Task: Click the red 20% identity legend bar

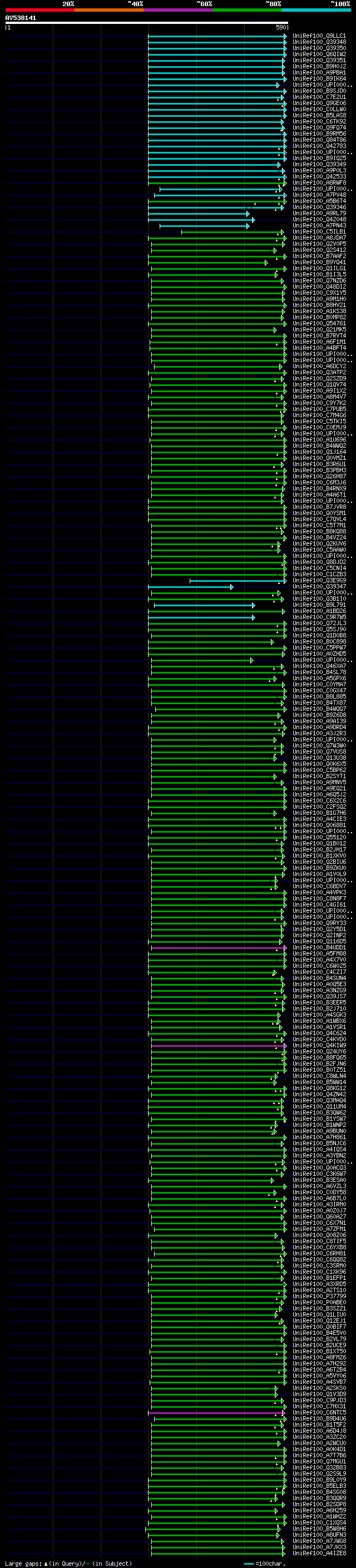Action: pyautogui.click(x=39, y=10)
